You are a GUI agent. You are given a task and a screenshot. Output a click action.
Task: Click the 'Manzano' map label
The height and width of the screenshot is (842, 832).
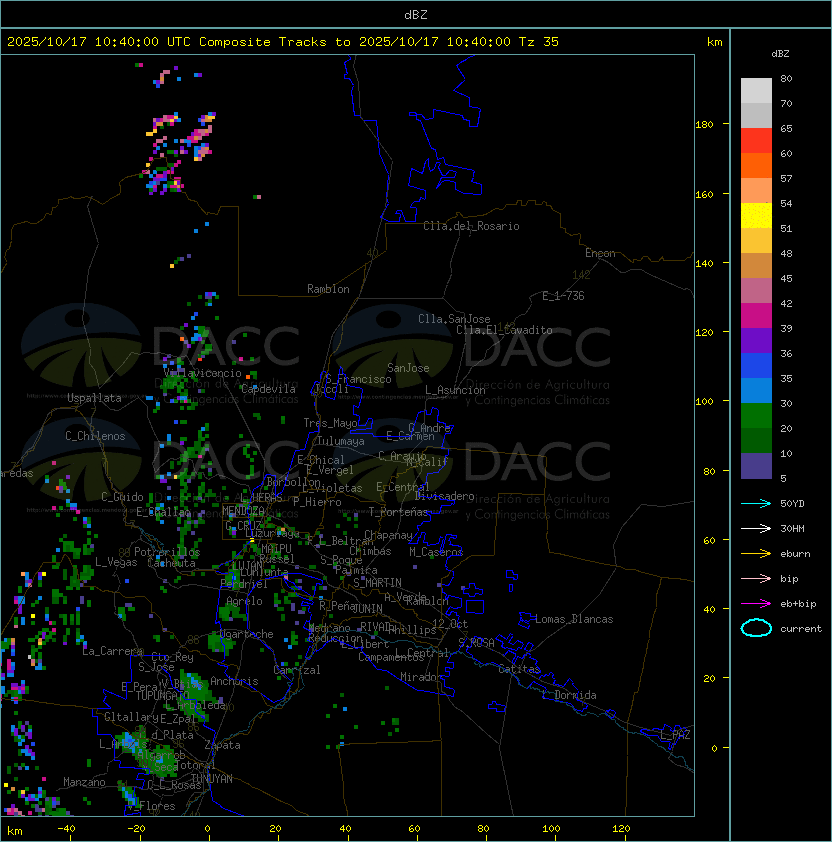(x=84, y=782)
